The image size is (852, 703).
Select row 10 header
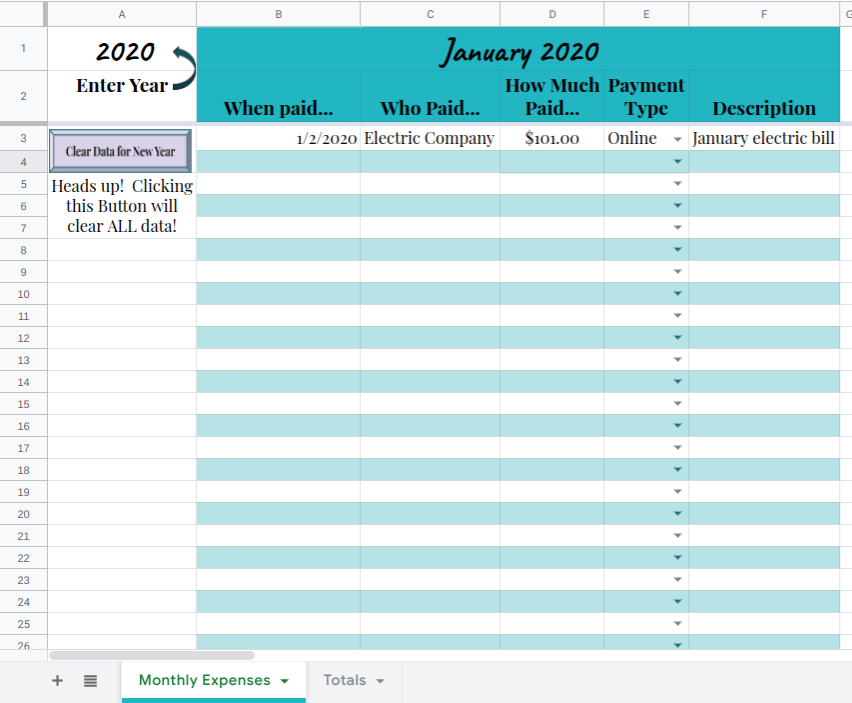(x=23, y=294)
